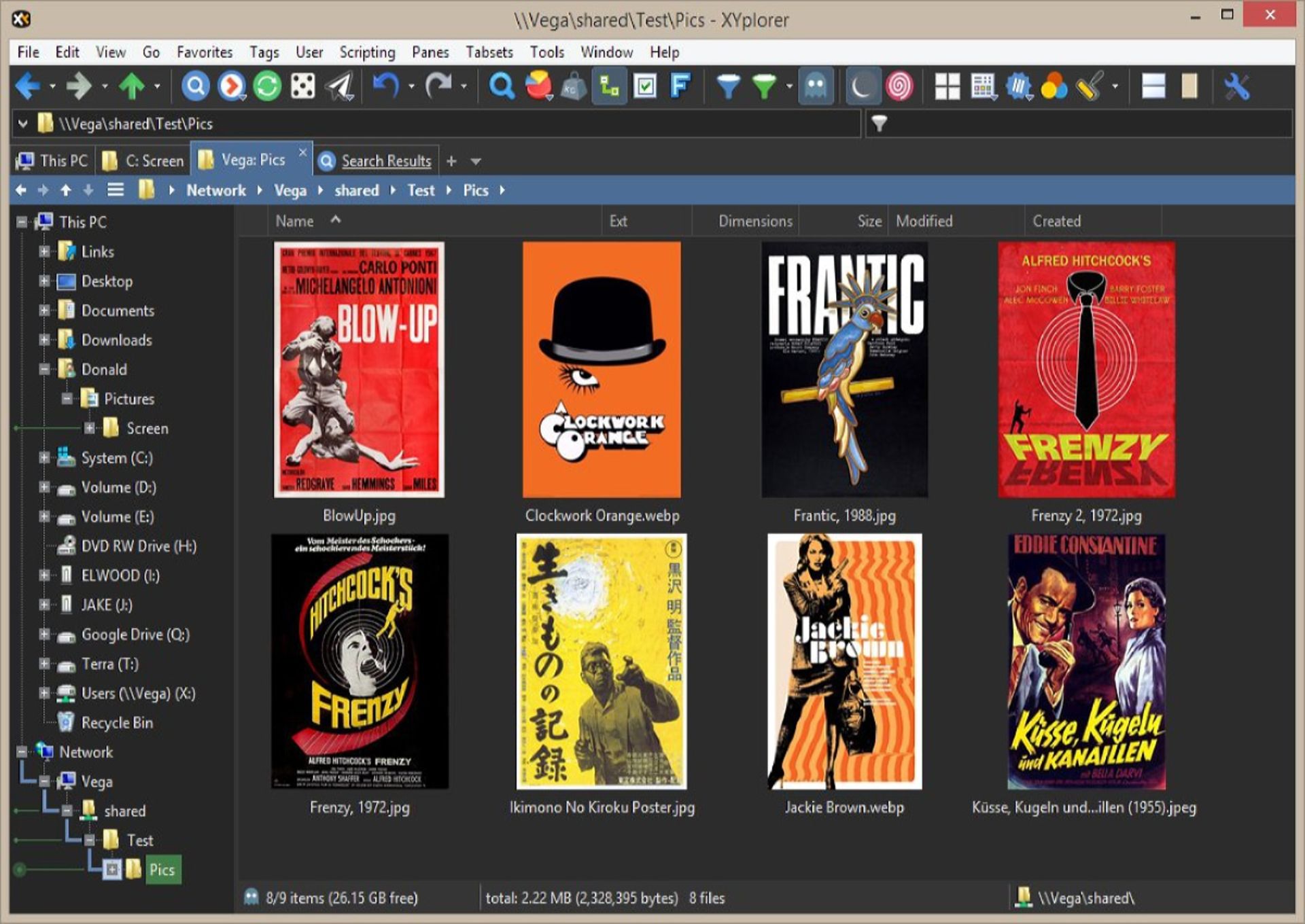Select Recycle Bin in the tree
1305x924 pixels.
tap(117, 723)
